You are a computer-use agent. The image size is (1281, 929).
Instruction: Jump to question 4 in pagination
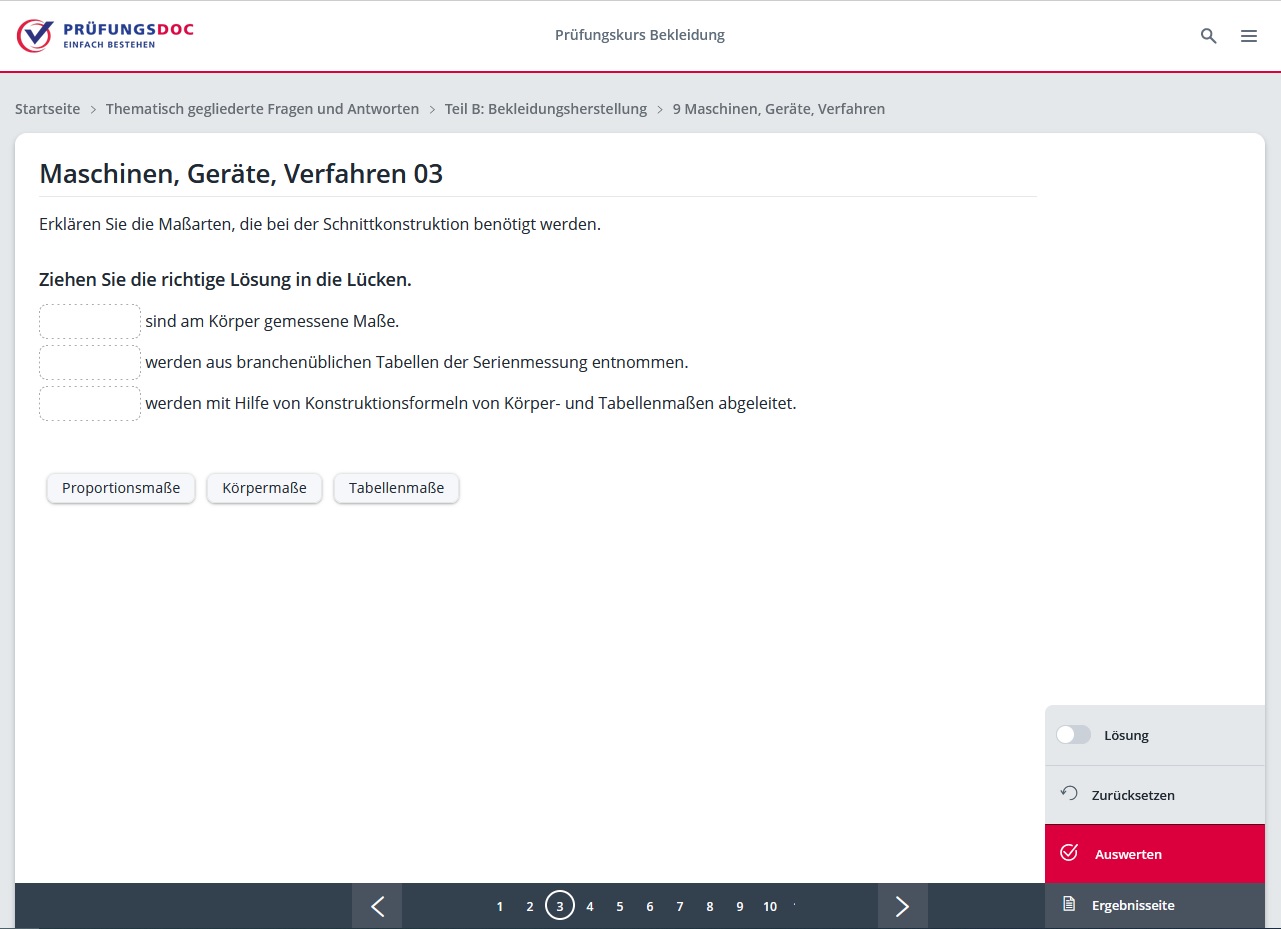tap(590, 907)
